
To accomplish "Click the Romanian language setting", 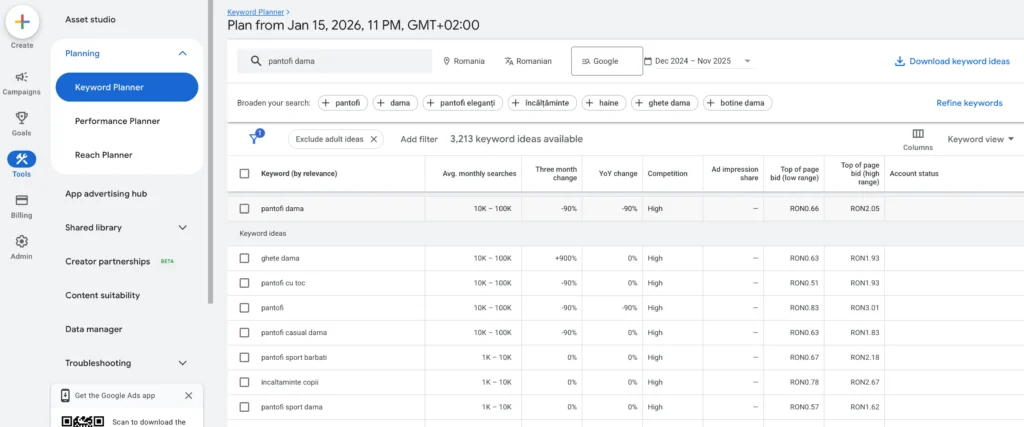I will pos(528,61).
